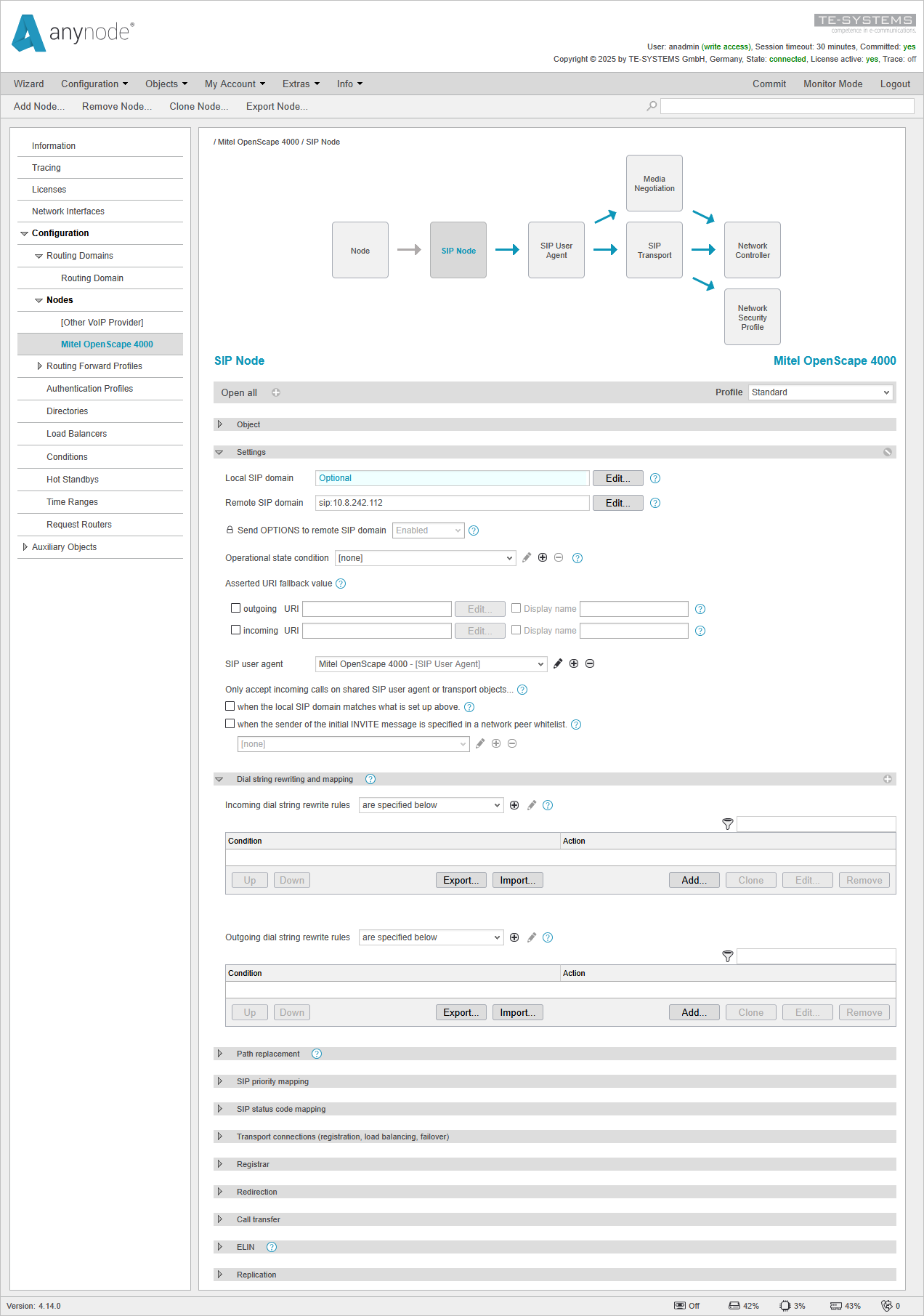The height and width of the screenshot is (1316, 924).
Task: Open help for Local SIP domain
Action: (655, 478)
